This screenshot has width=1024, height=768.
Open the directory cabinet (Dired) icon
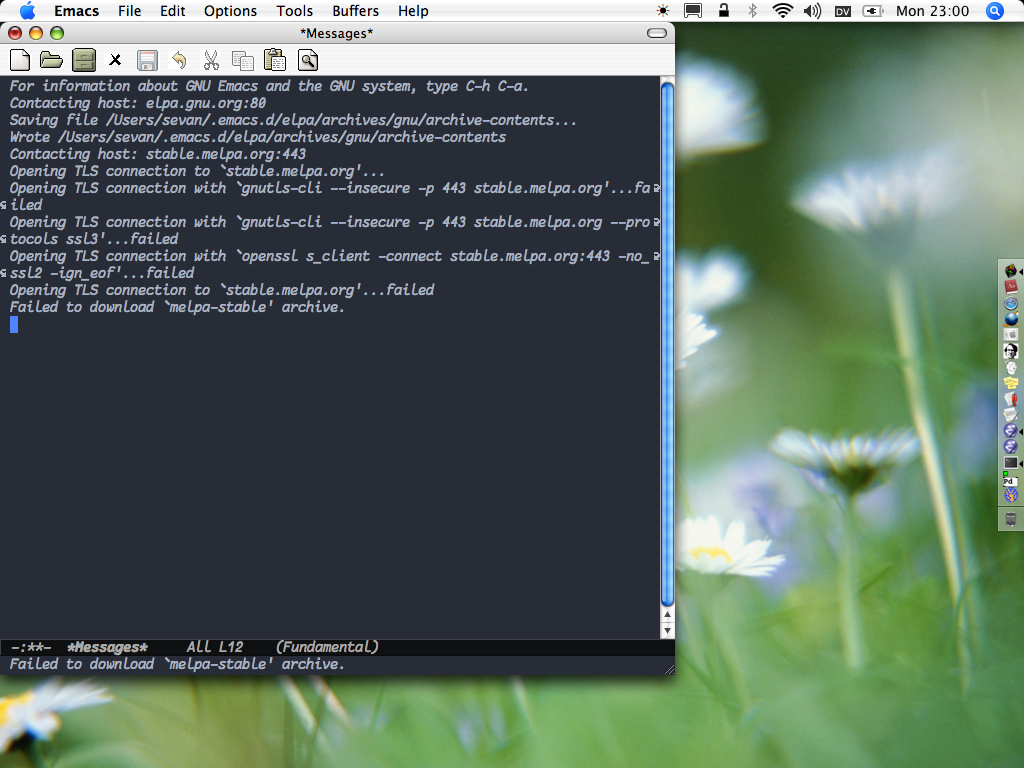[83, 60]
